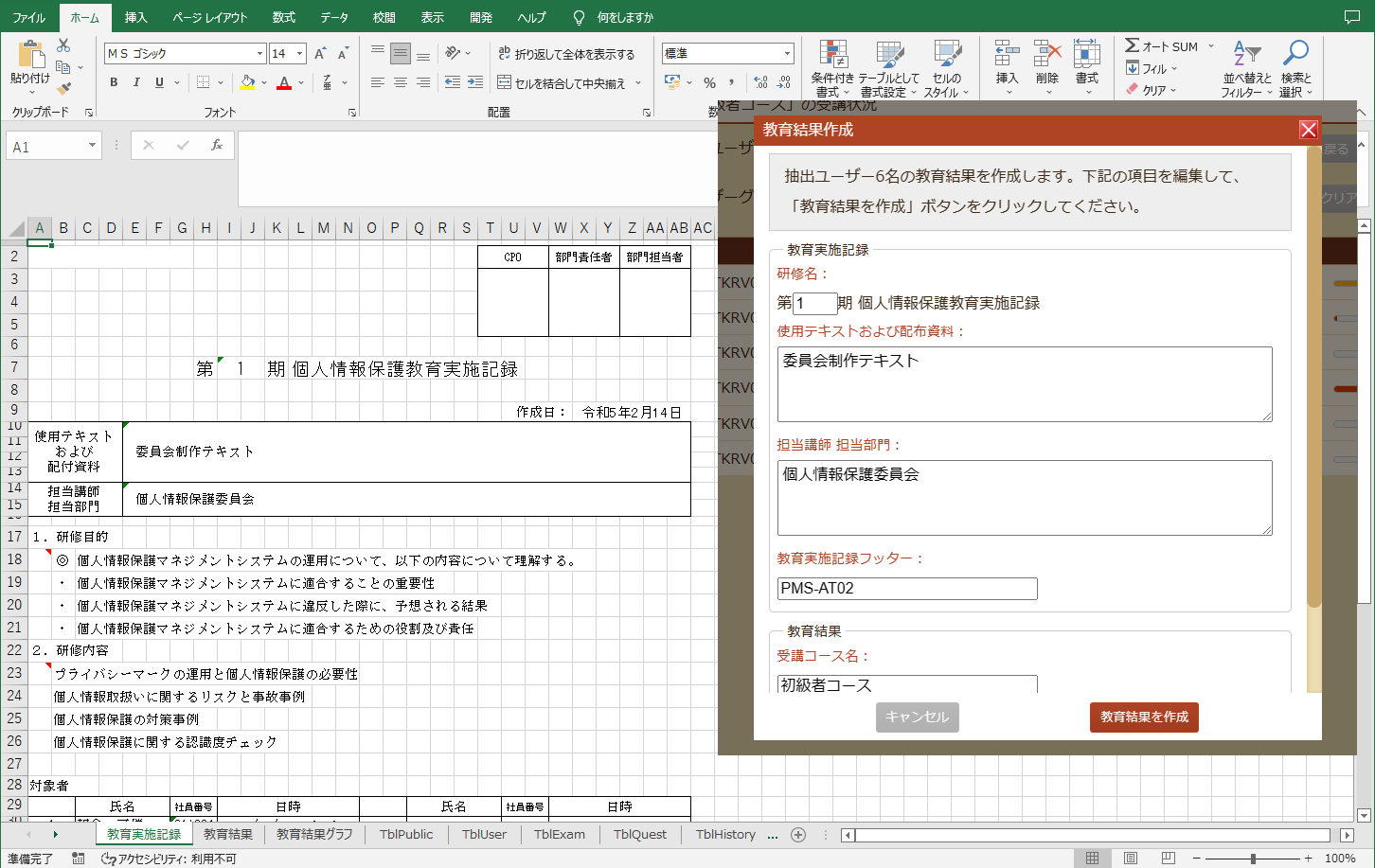Edit the 期 number input field

click(814, 303)
